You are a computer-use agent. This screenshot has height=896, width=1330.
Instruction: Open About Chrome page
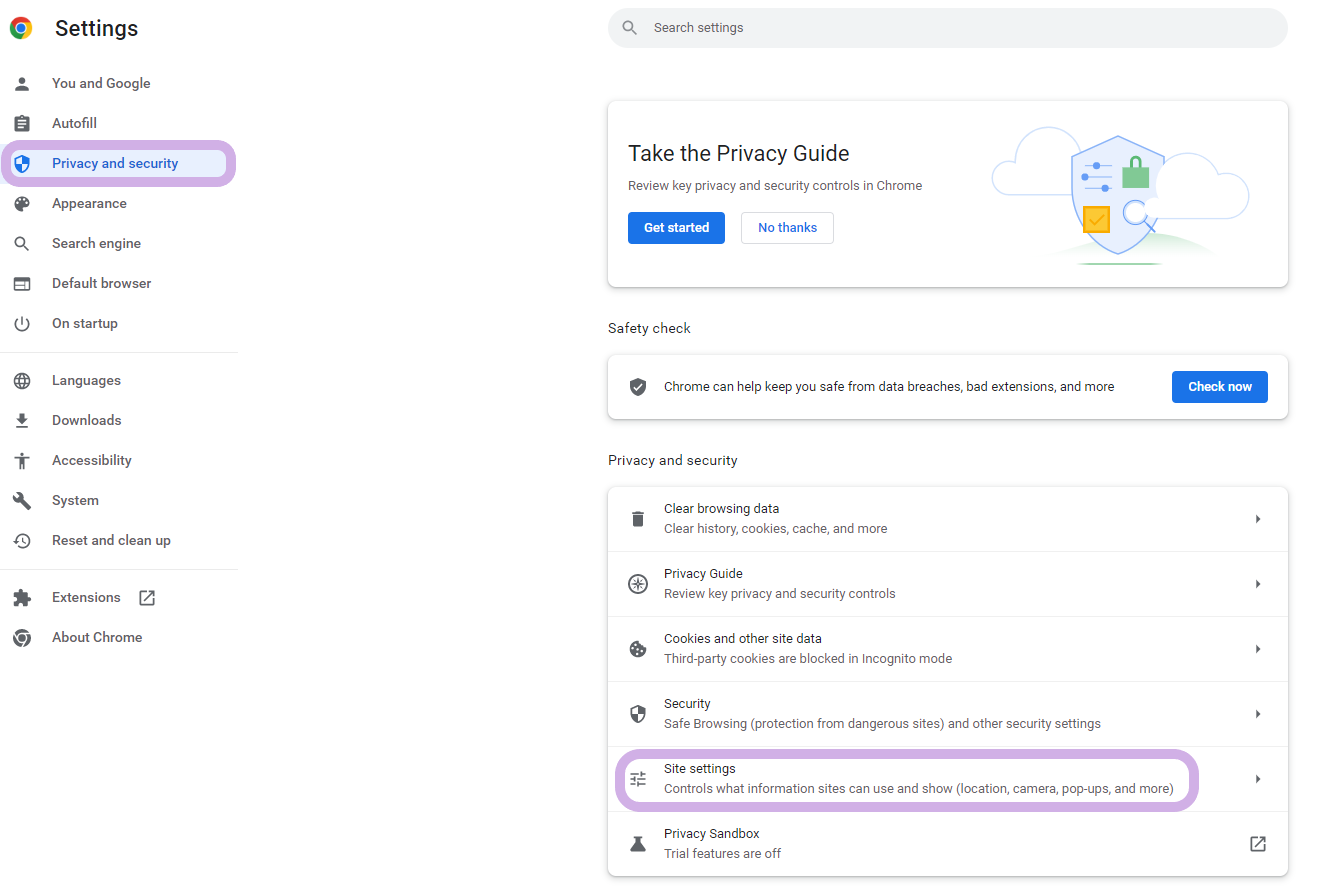pos(97,638)
